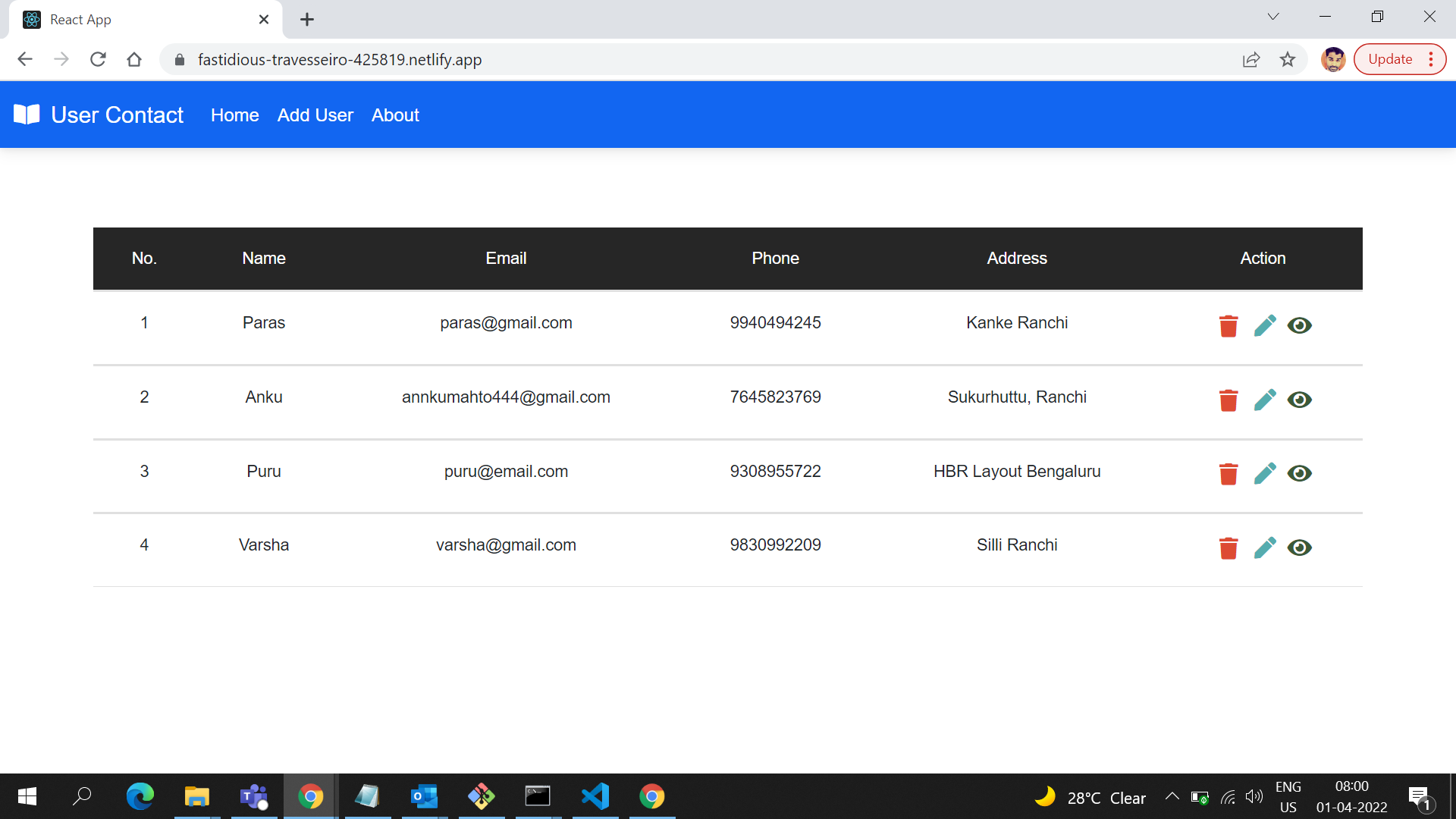This screenshot has width=1456, height=819.
Task: Go to the Add User page
Action: [315, 115]
